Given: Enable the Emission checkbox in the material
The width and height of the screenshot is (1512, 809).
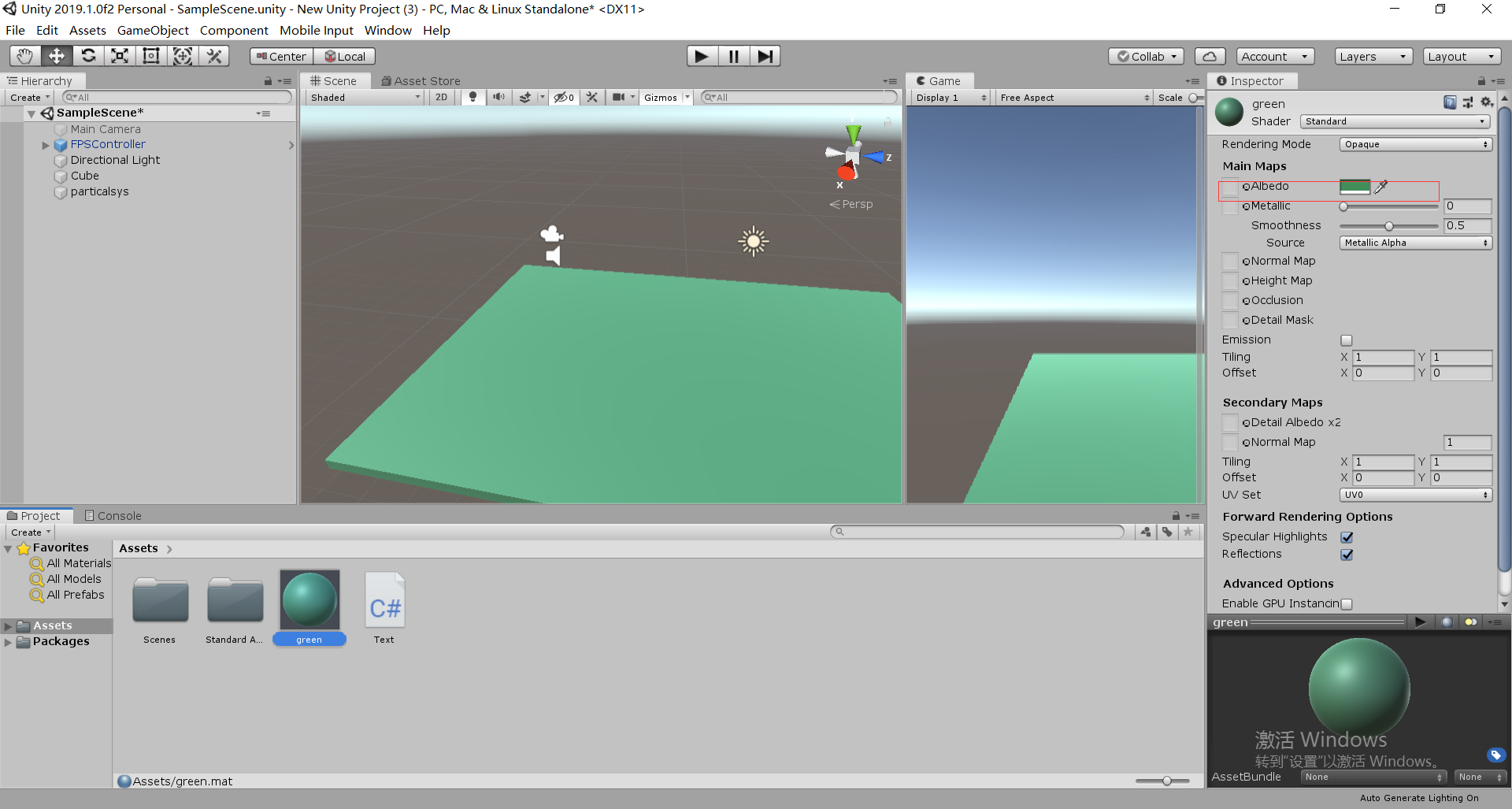Looking at the screenshot, I should click(x=1347, y=340).
